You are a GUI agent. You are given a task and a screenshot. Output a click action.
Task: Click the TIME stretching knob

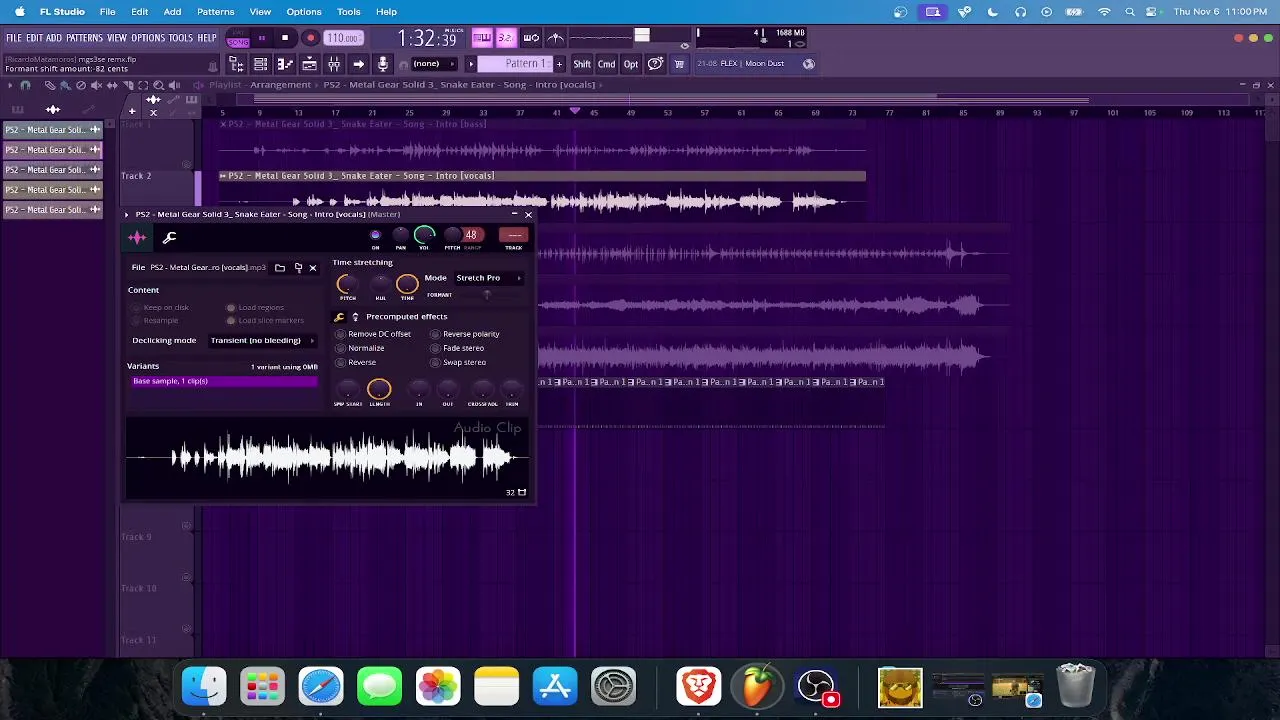[x=407, y=284]
